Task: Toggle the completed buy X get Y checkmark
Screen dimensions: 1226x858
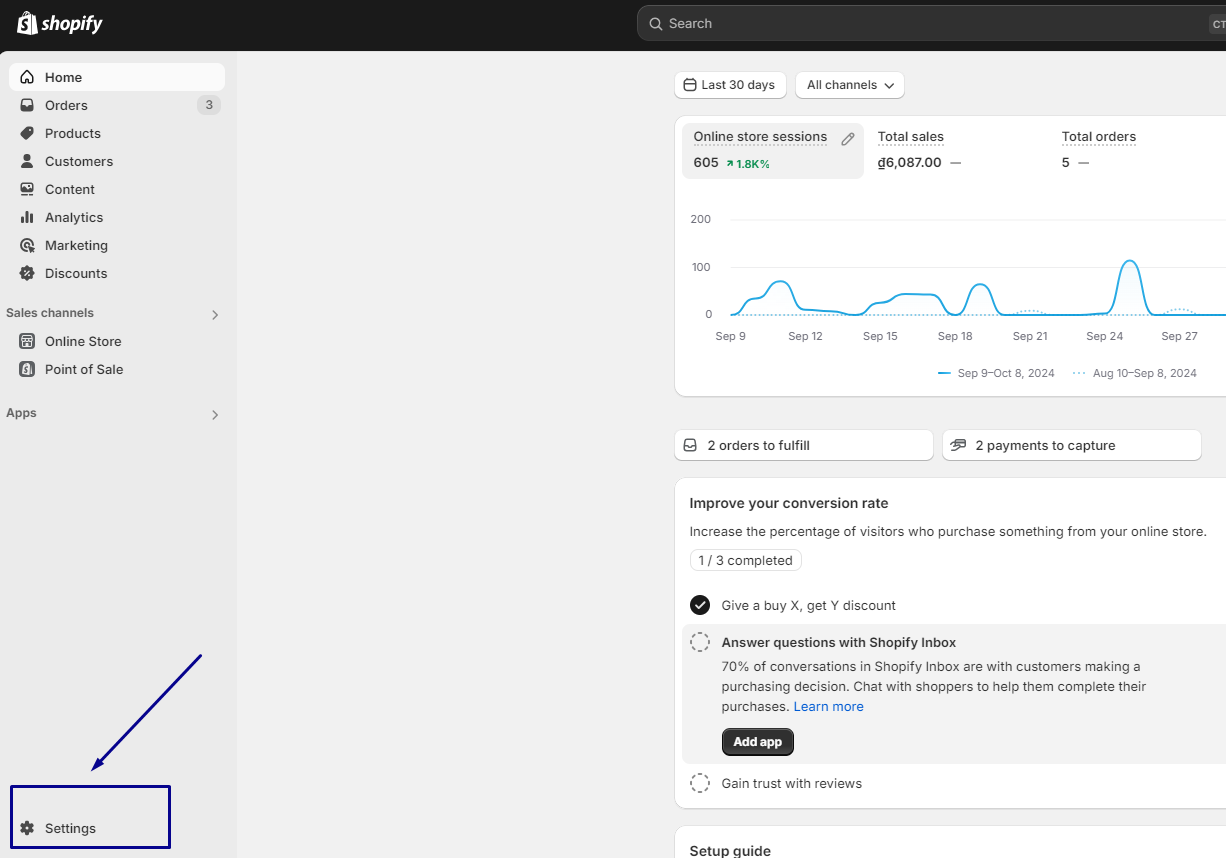Action: (x=700, y=605)
